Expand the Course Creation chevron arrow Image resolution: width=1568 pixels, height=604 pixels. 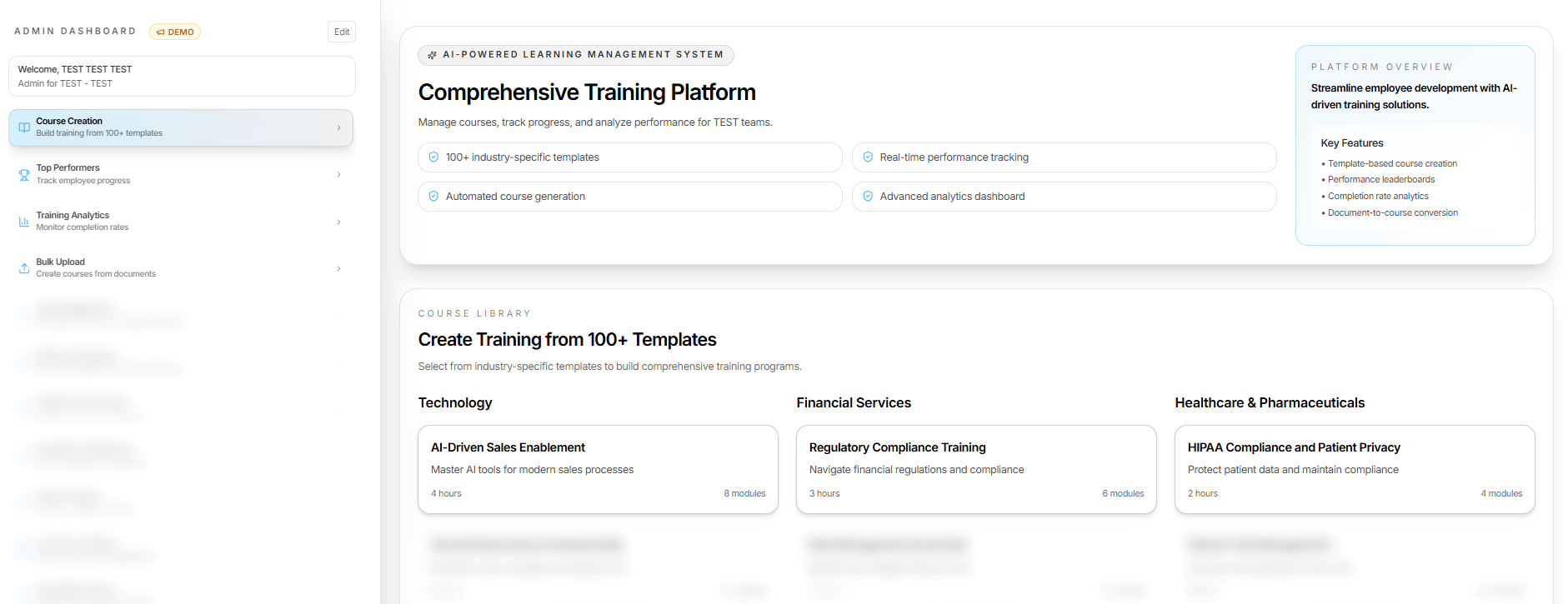point(338,128)
